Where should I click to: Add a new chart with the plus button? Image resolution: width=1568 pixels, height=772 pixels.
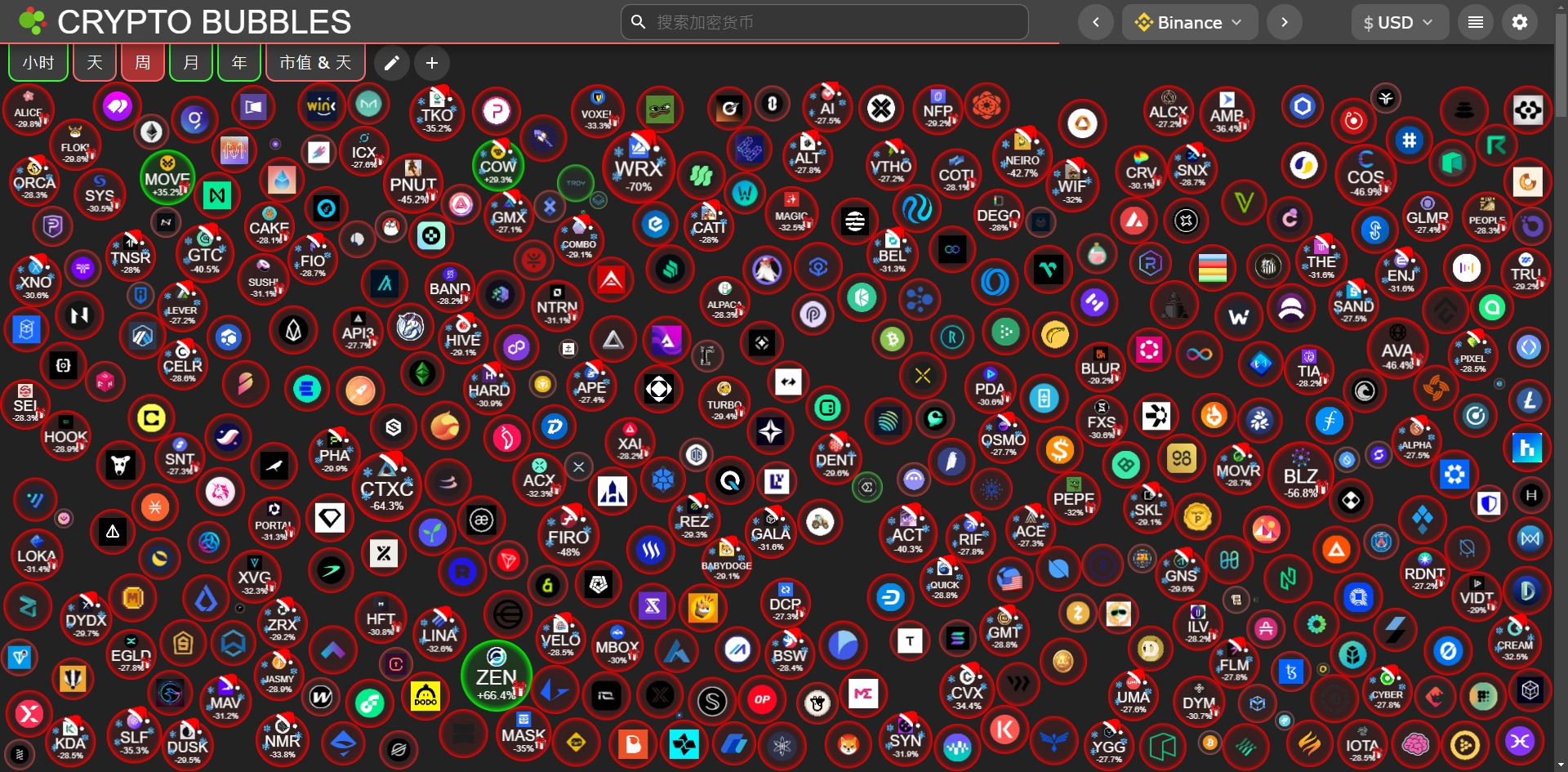pyautogui.click(x=432, y=63)
